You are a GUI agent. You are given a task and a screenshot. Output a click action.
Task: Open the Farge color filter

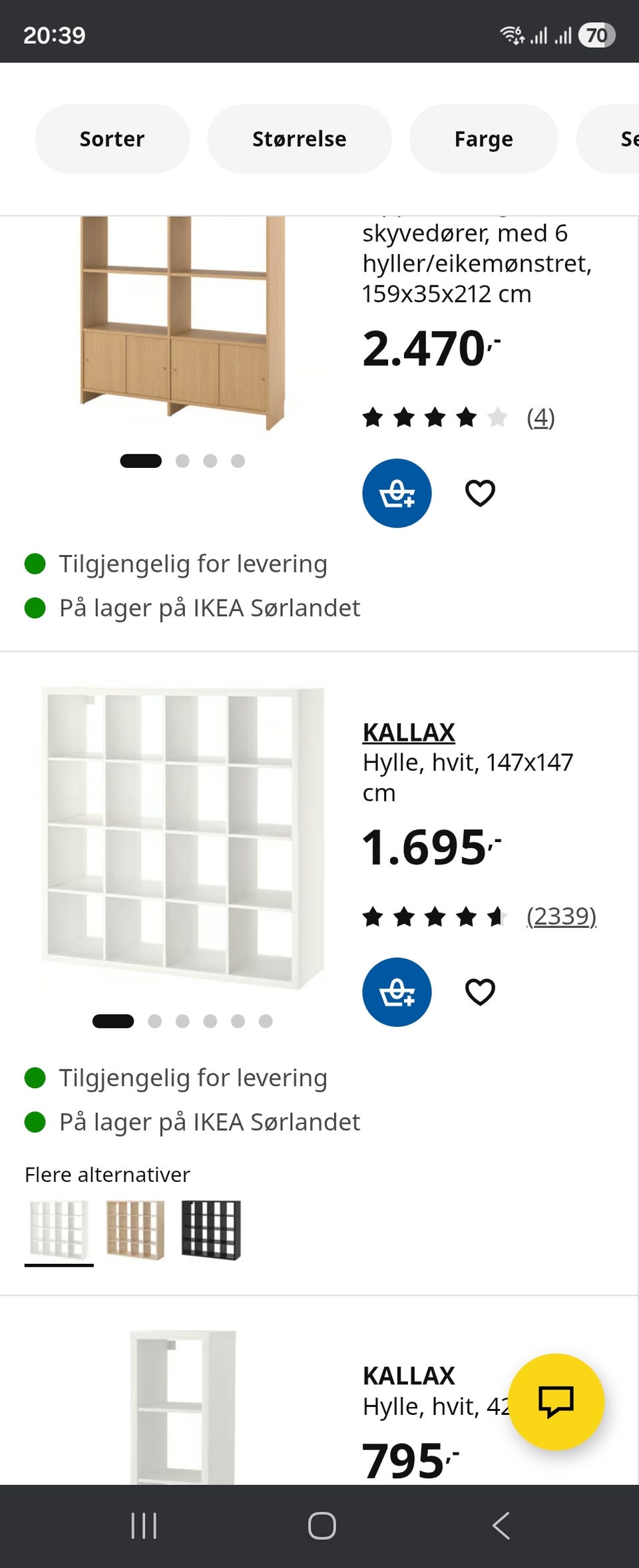point(483,139)
